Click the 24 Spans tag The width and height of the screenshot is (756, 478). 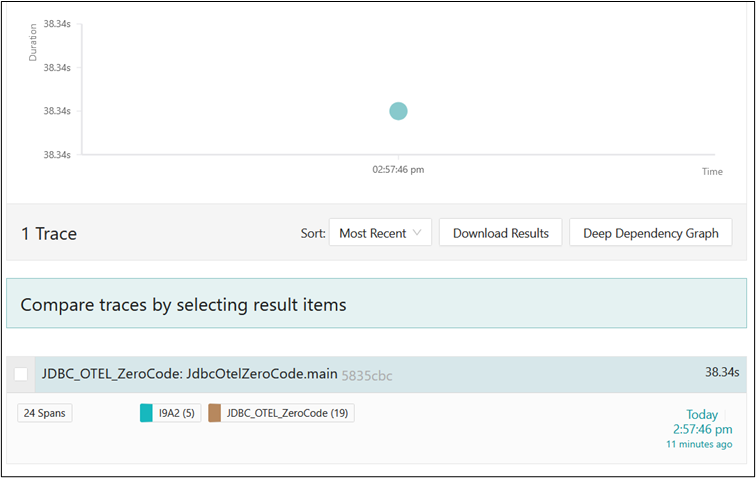[x=45, y=413]
